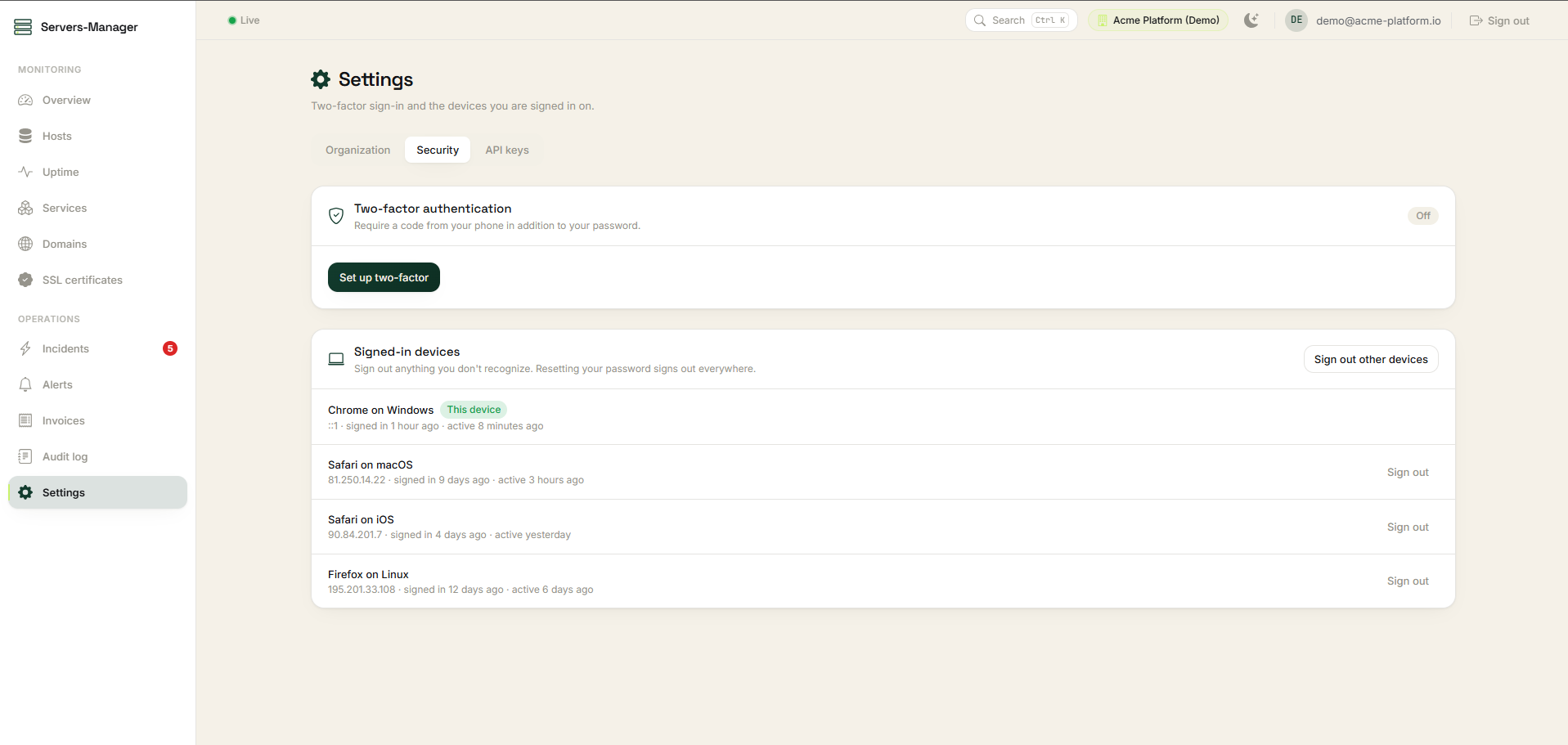Click the SSL certificates badge icon
This screenshot has height=745, width=1568.
click(25, 280)
